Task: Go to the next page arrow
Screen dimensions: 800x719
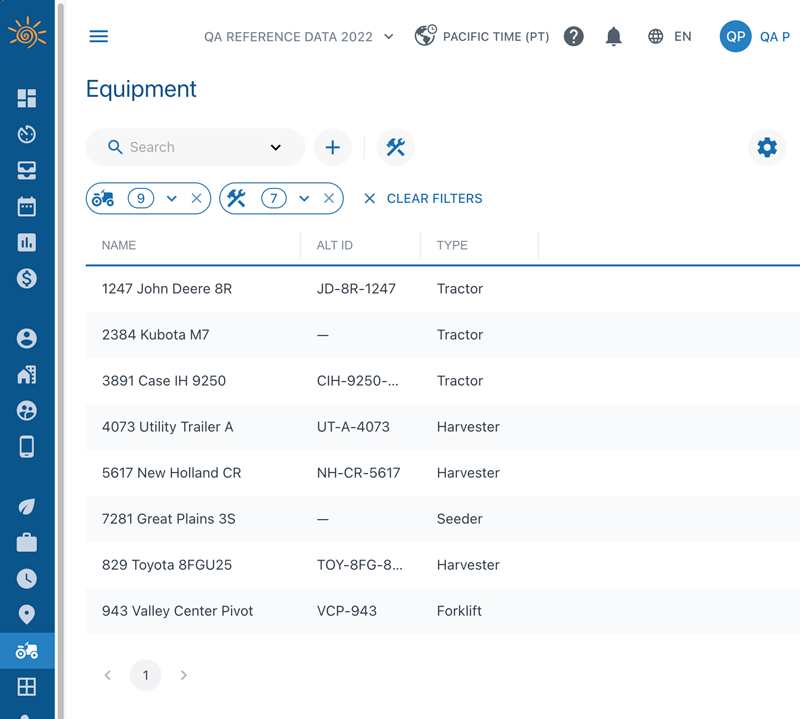Action: pos(184,675)
